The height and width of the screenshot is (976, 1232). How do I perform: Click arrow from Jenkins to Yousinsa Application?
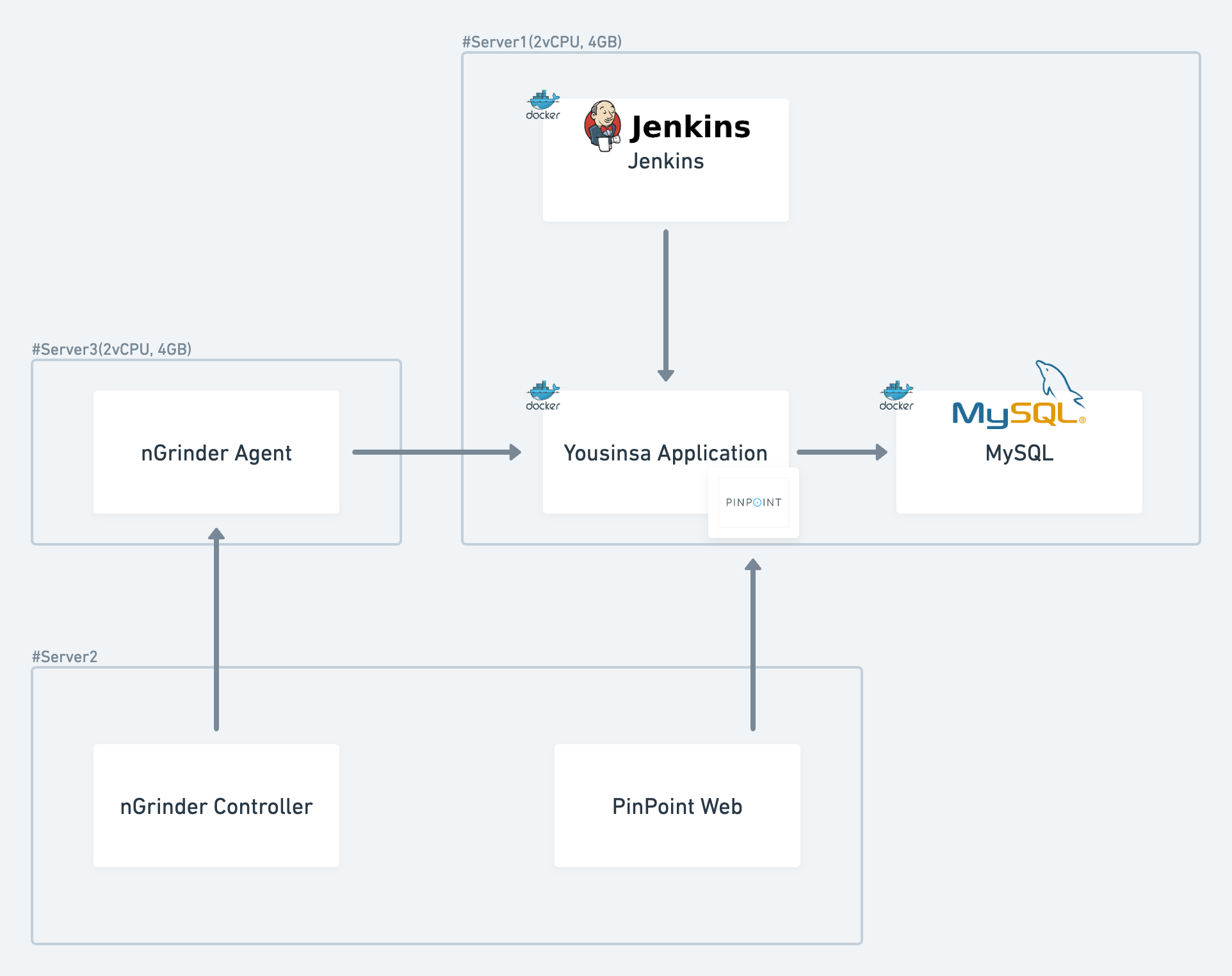pos(666,304)
